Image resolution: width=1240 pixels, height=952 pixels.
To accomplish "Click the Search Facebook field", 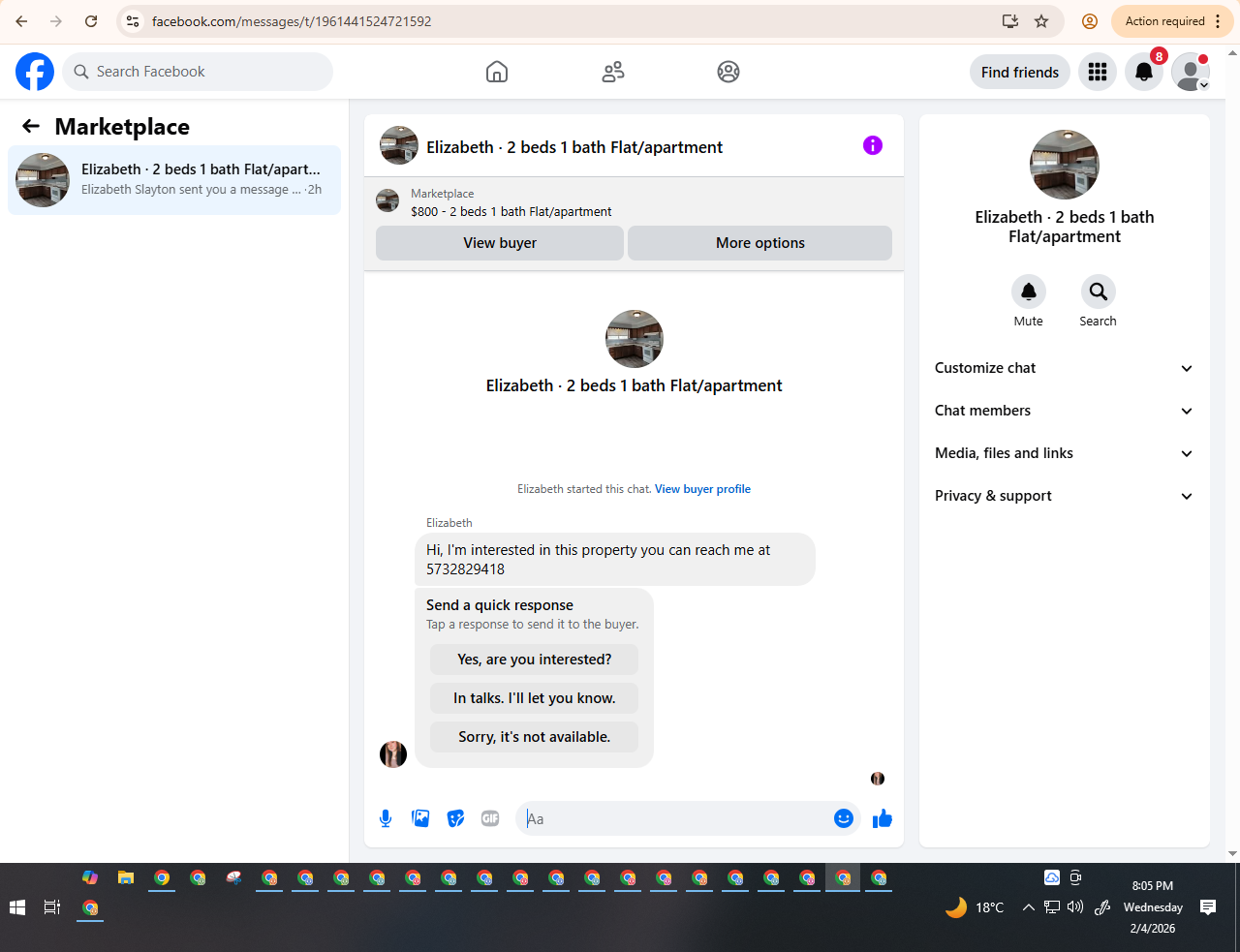I will pyautogui.click(x=198, y=72).
